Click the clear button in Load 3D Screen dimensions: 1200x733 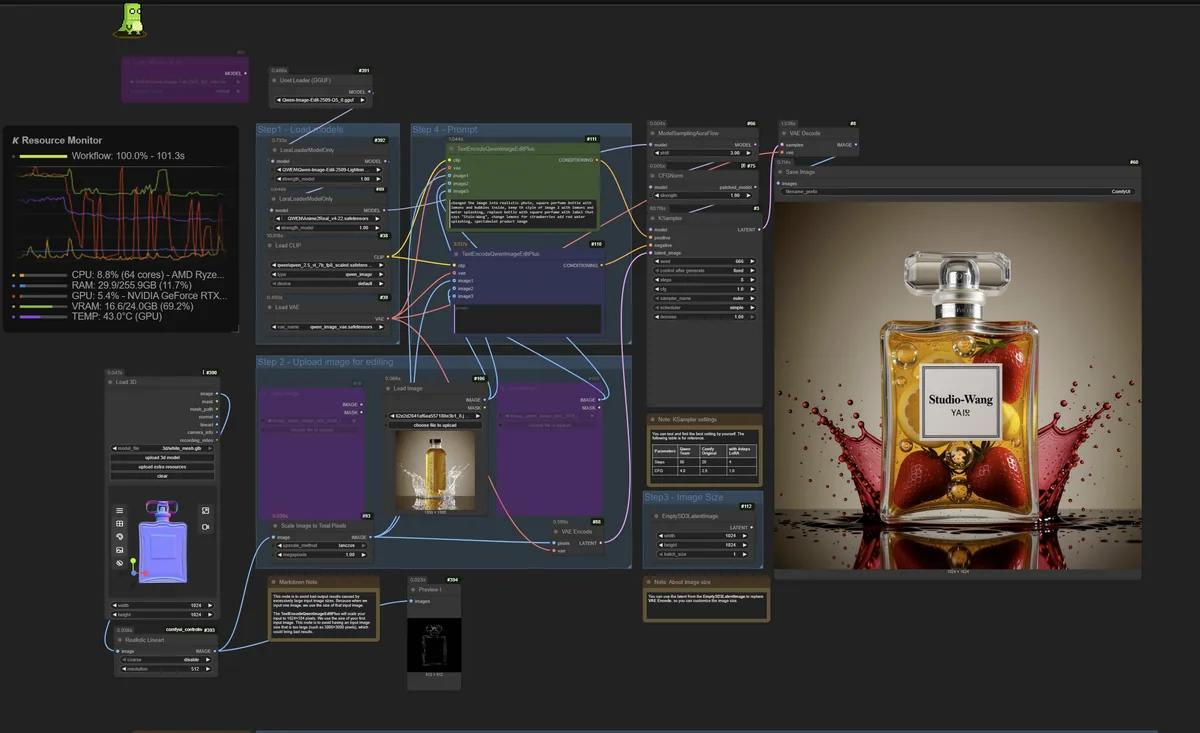[x=163, y=476]
